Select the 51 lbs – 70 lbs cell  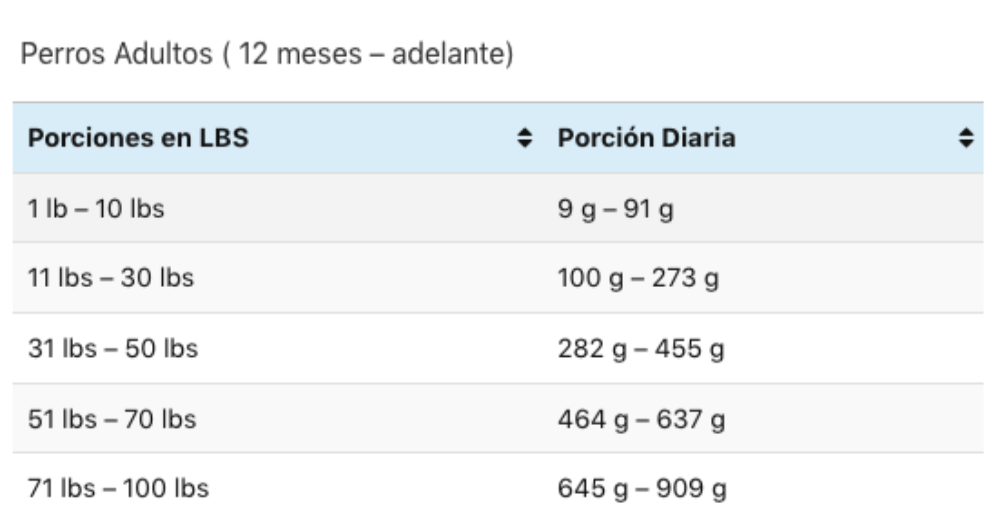[x=278, y=419]
